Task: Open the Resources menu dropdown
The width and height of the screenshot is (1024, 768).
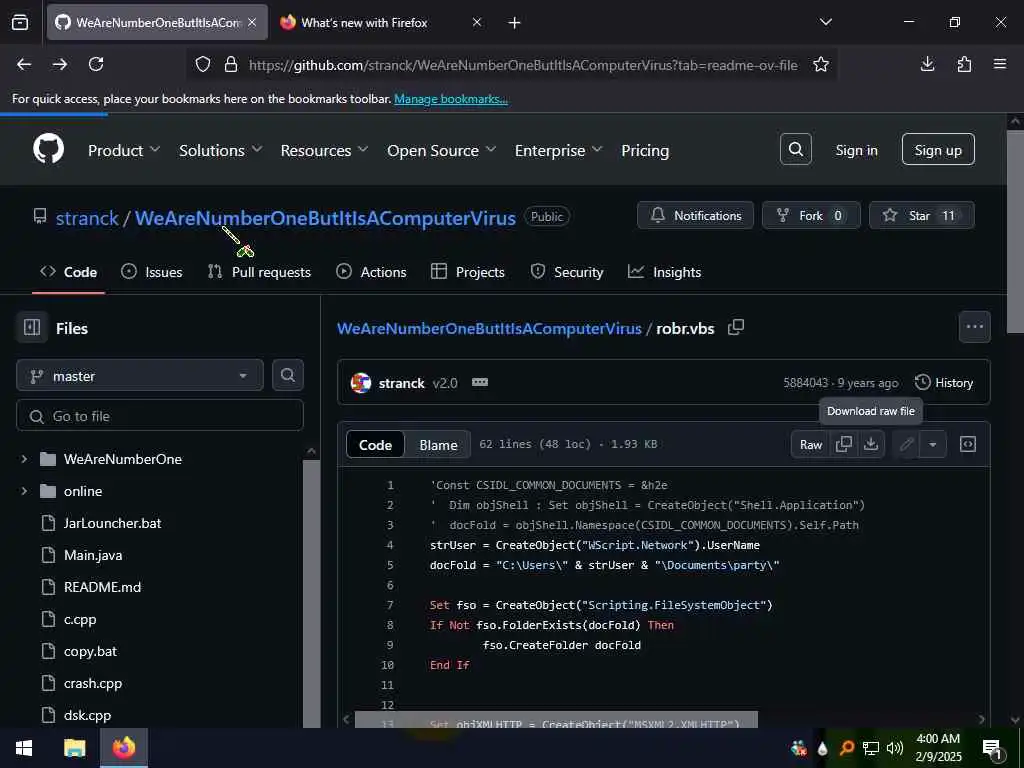Action: [325, 150]
